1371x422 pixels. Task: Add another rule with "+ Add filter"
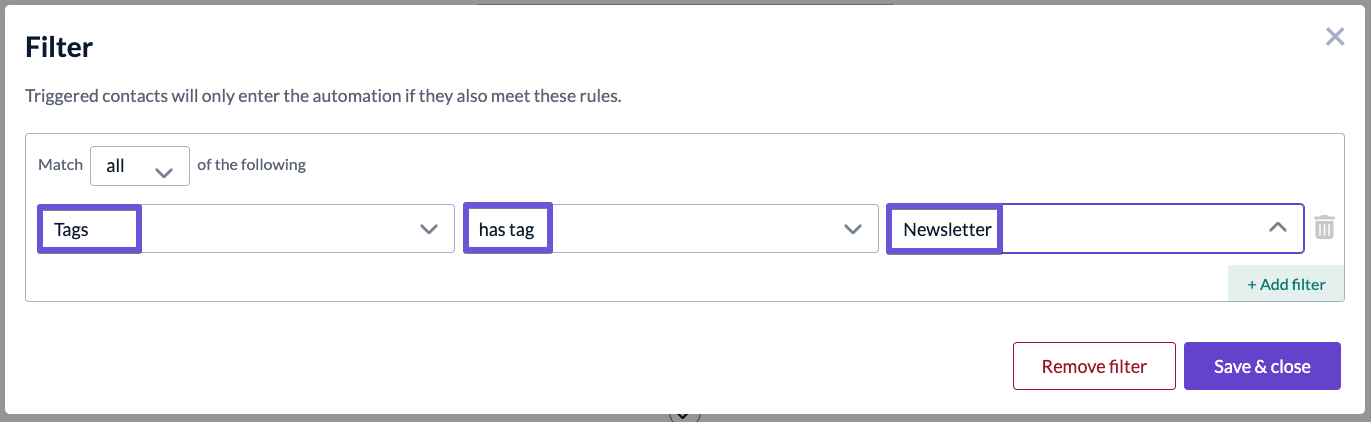pos(1286,284)
